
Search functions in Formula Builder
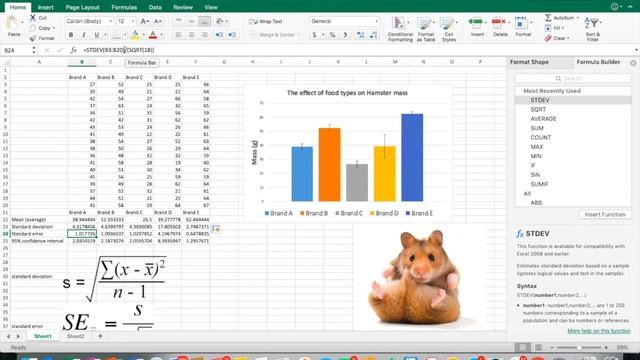573,78
